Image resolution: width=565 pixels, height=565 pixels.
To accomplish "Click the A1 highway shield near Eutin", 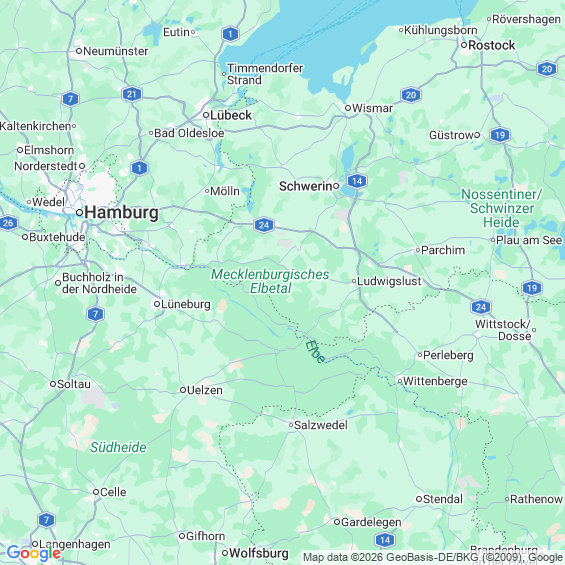I will click(x=231, y=35).
